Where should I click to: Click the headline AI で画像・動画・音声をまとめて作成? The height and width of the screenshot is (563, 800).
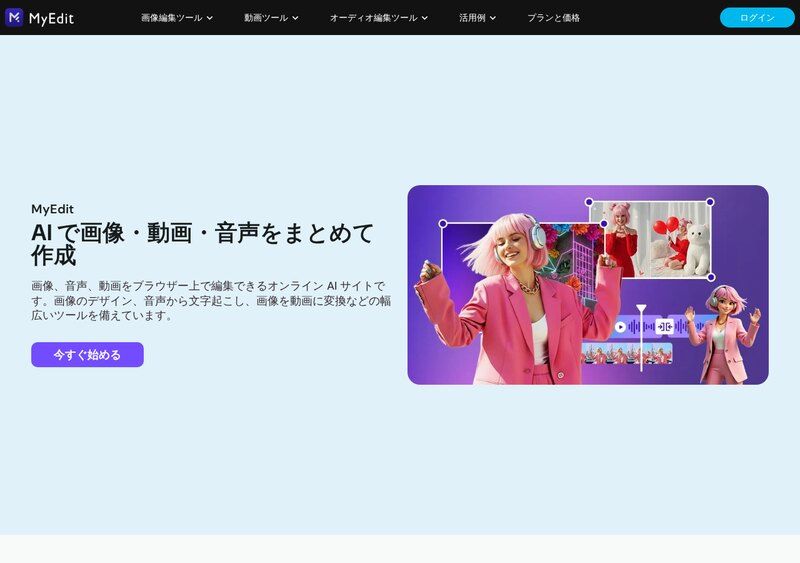[x=203, y=244]
